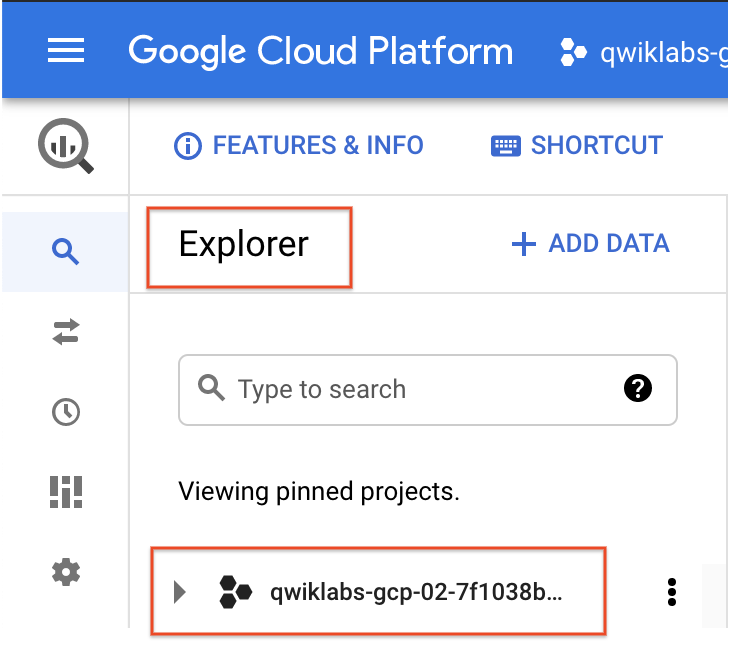
Task: Click the Type to search field
Action: pyautogui.click(x=410, y=389)
